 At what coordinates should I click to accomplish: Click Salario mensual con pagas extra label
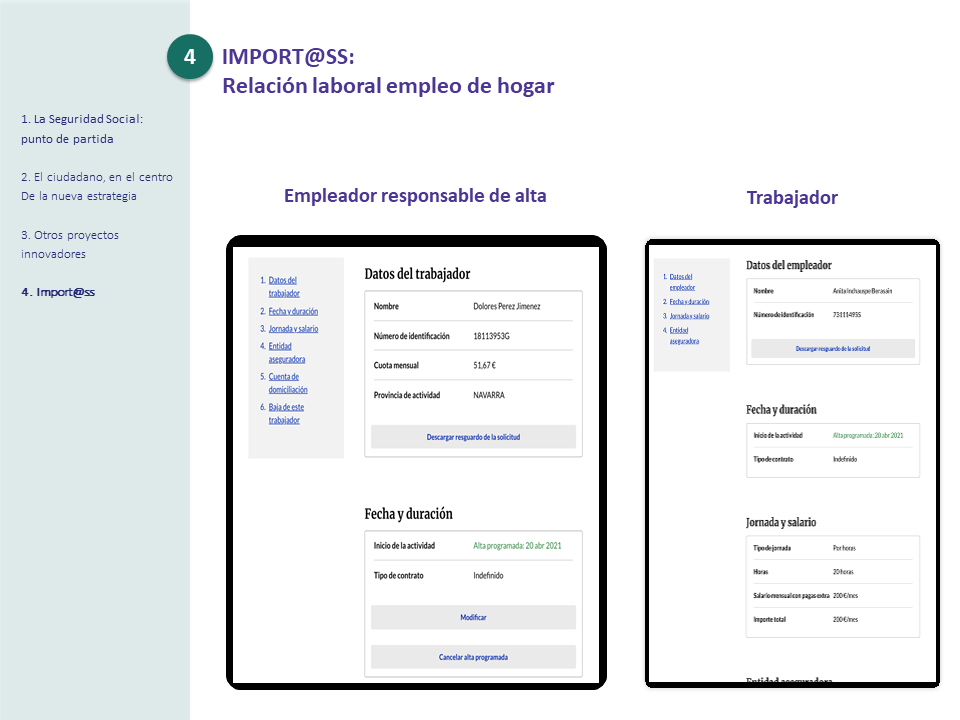pos(791,596)
